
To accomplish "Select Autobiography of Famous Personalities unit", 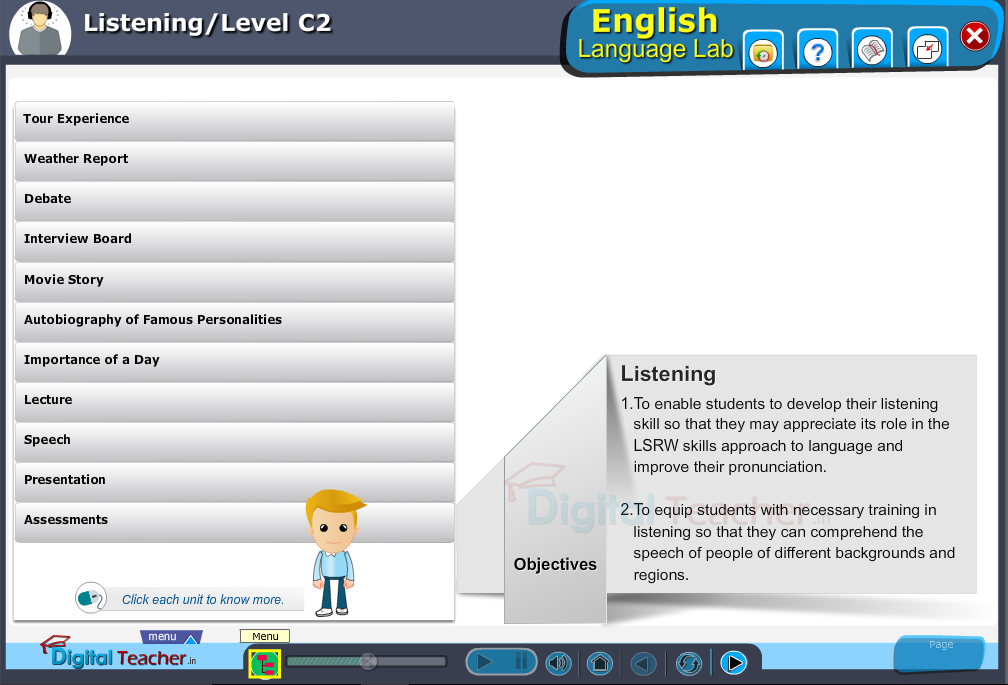I will click(x=234, y=321).
